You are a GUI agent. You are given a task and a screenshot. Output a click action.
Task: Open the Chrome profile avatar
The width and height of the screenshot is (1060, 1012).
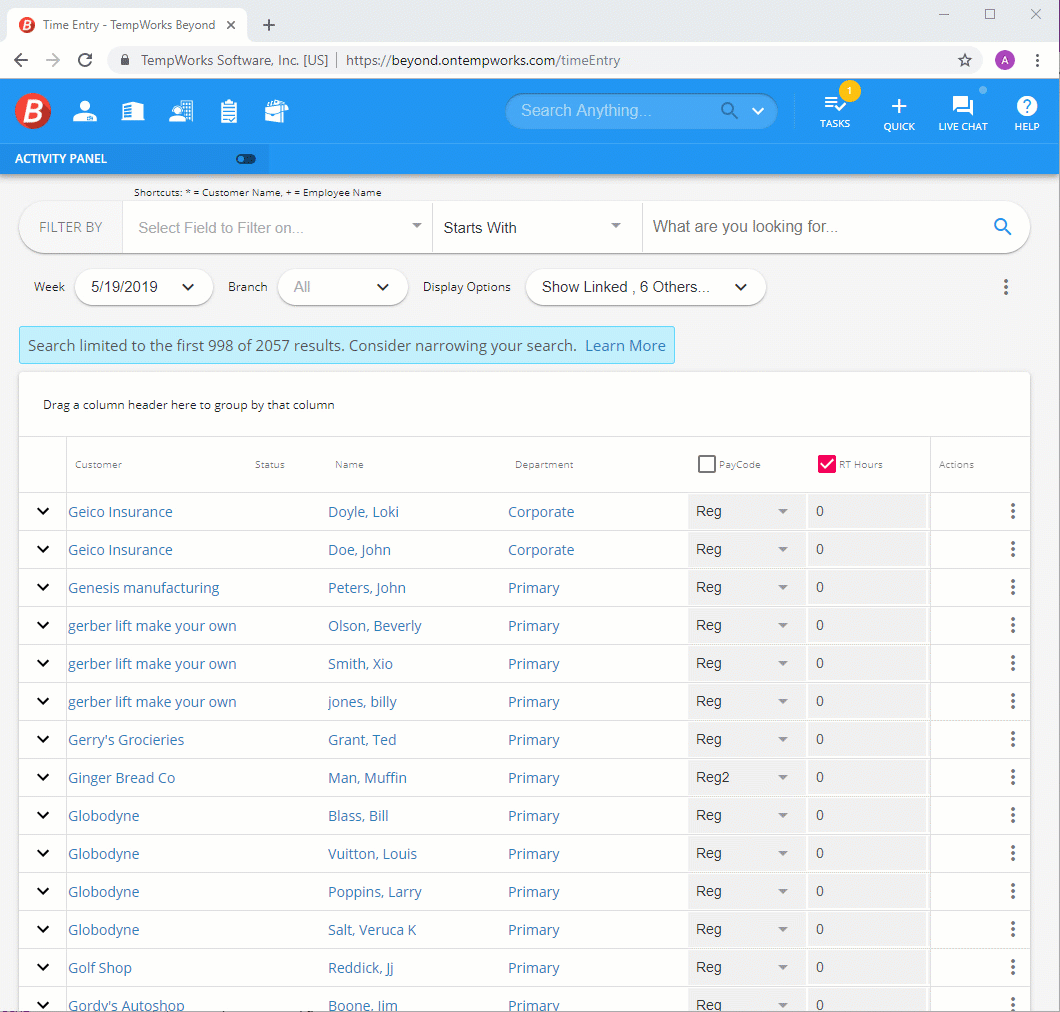(1005, 60)
